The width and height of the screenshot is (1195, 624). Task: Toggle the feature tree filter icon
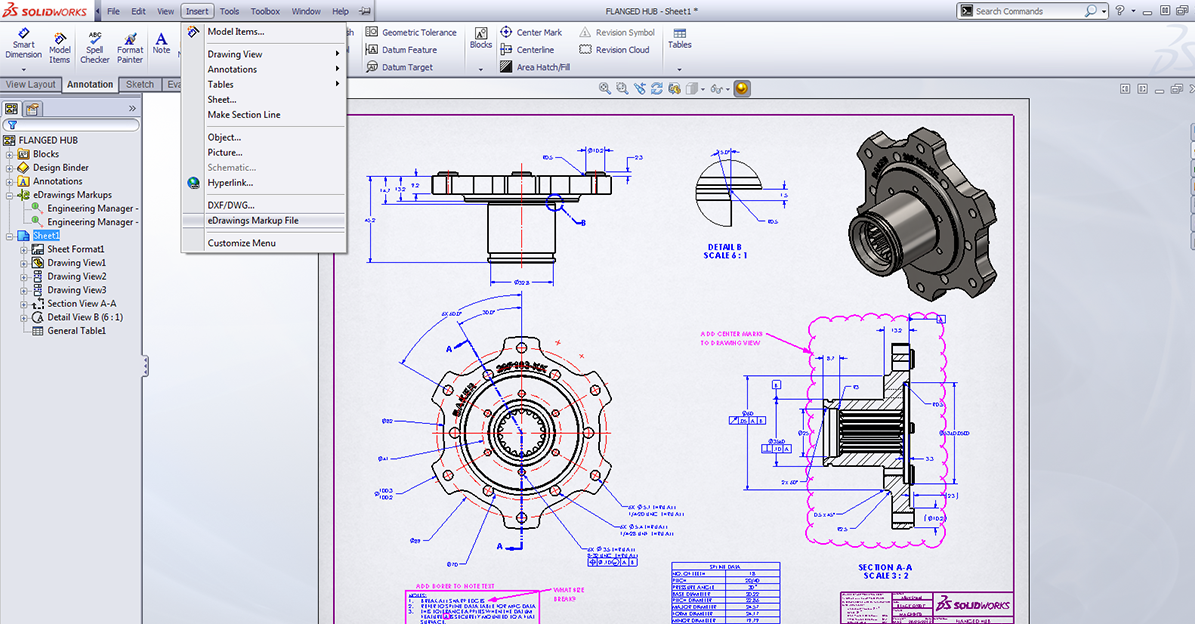12,125
